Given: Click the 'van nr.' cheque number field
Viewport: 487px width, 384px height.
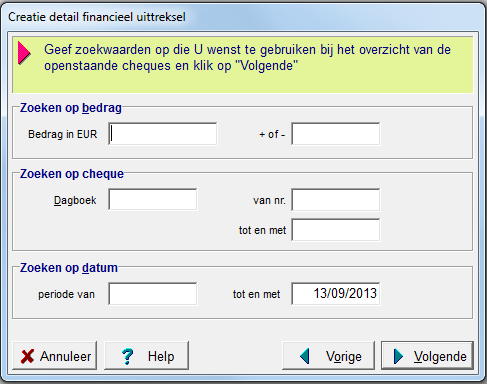Looking at the screenshot, I should (336, 200).
